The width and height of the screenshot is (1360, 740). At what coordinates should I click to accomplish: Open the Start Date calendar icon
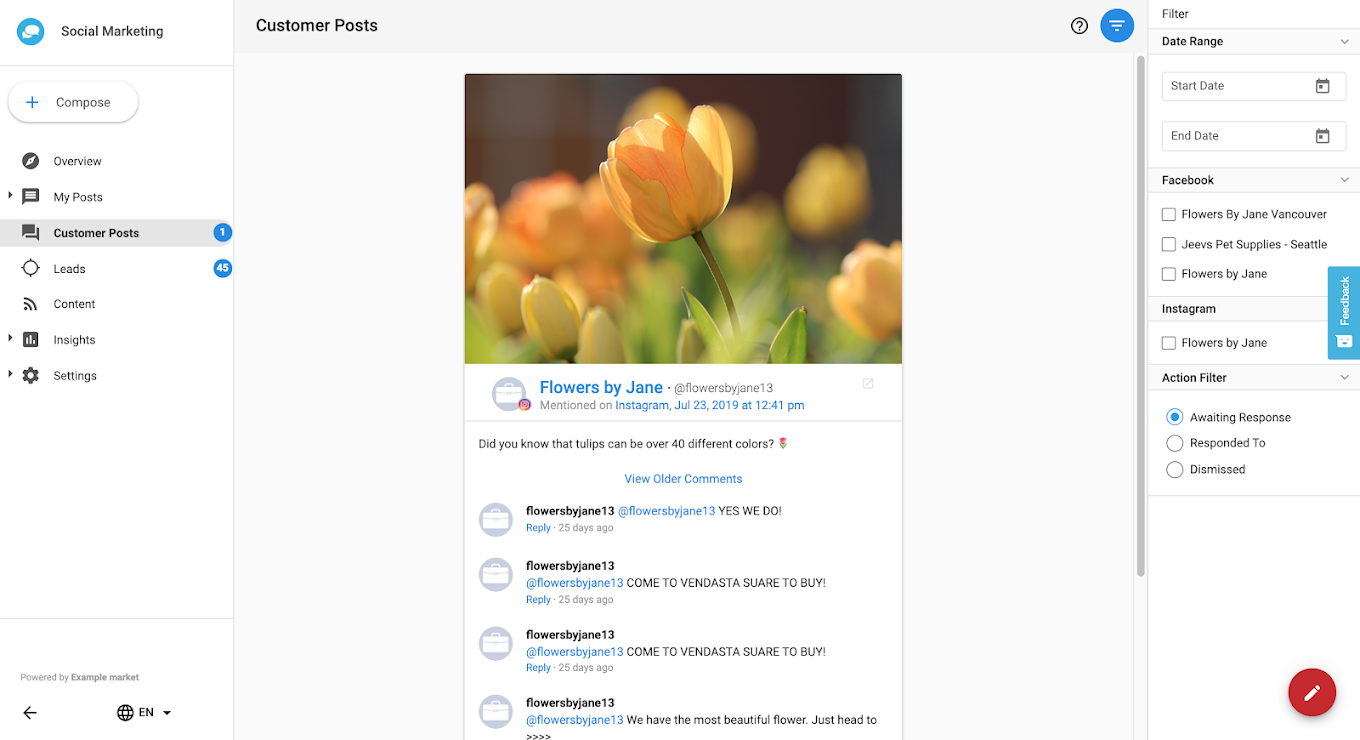pyautogui.click(x=1322, y=86)
